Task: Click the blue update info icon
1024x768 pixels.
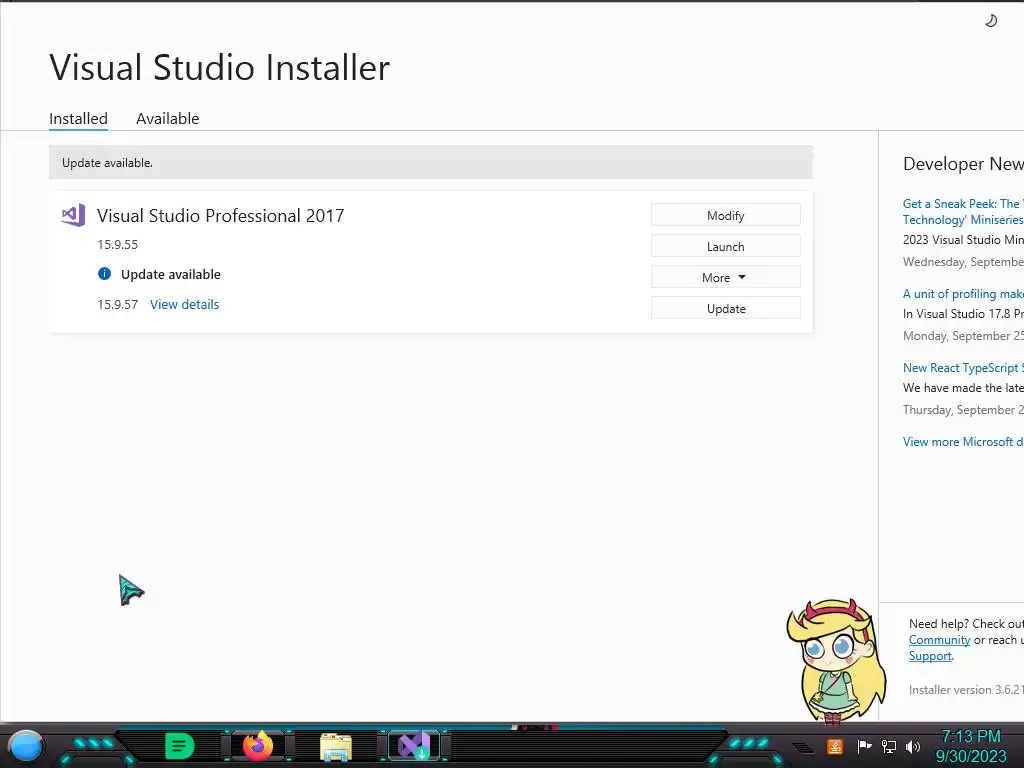Action: 104,274
